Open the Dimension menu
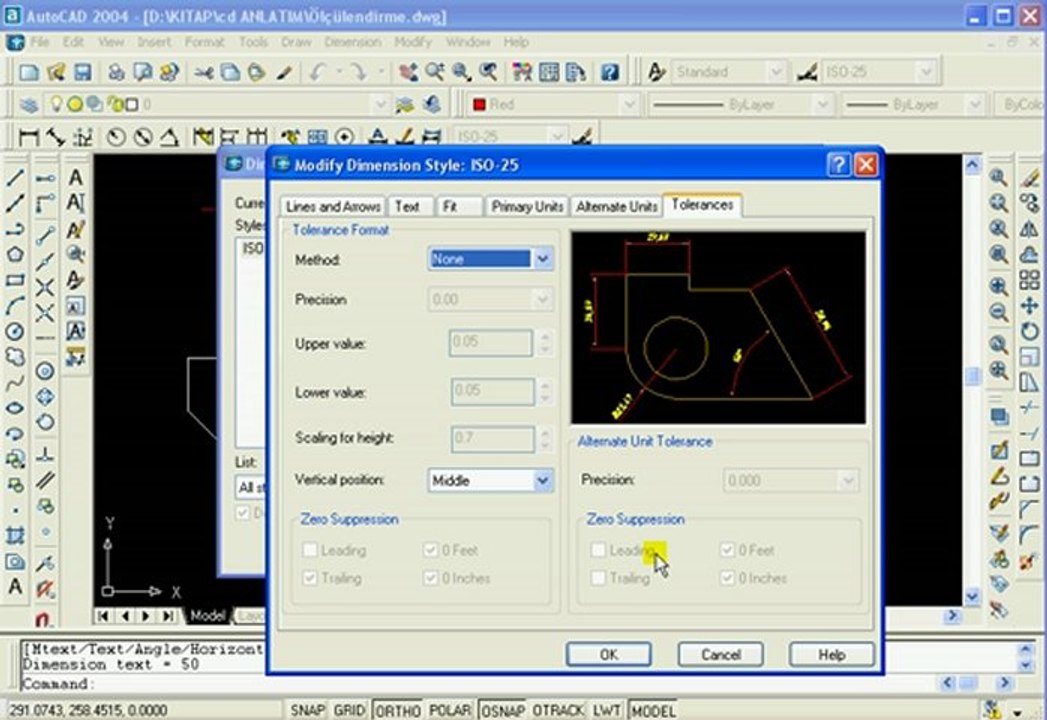This screenshot has width=1047, height=720. pos(353,42)
